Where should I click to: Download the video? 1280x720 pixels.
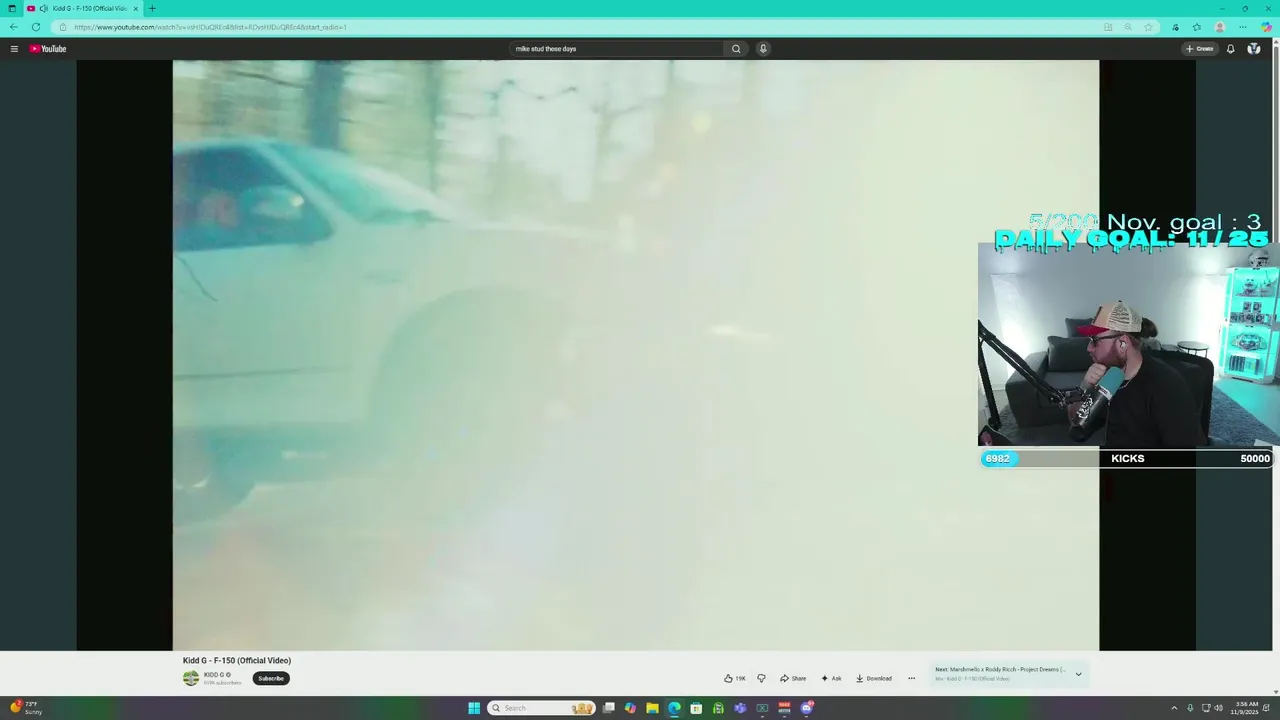[x=874, y=678]
